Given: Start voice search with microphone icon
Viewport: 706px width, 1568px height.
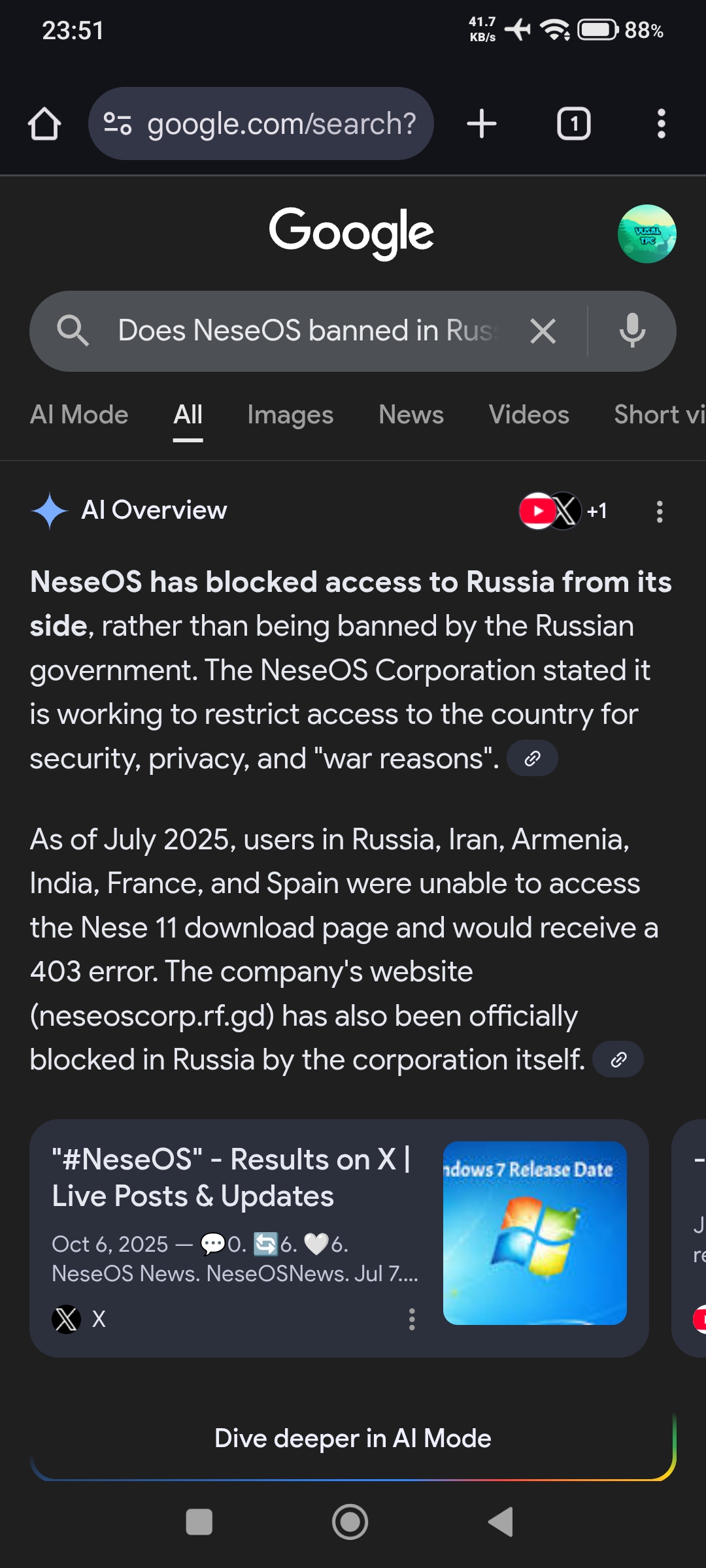Looking at the screenshot, I should (x=631, y=331).
